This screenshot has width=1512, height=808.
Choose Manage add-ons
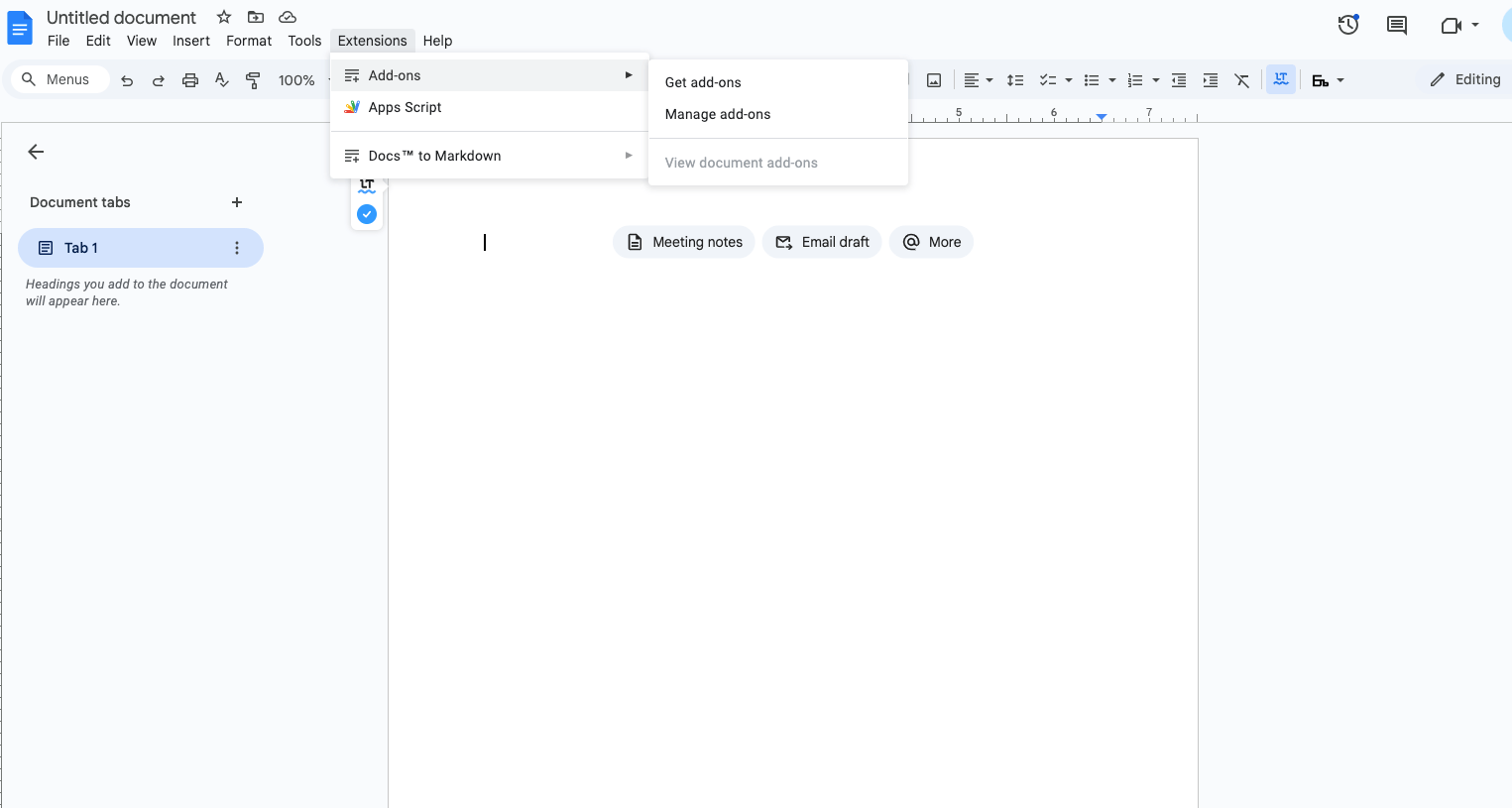point(778,114)
